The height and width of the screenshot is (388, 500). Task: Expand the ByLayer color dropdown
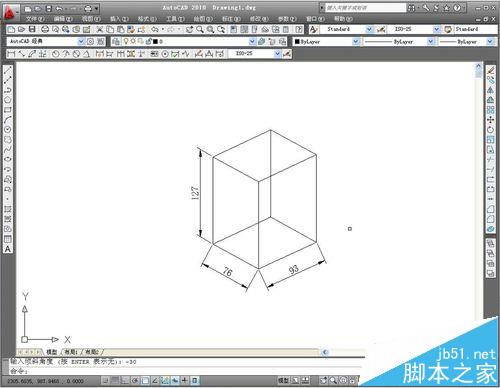[356, 42]
